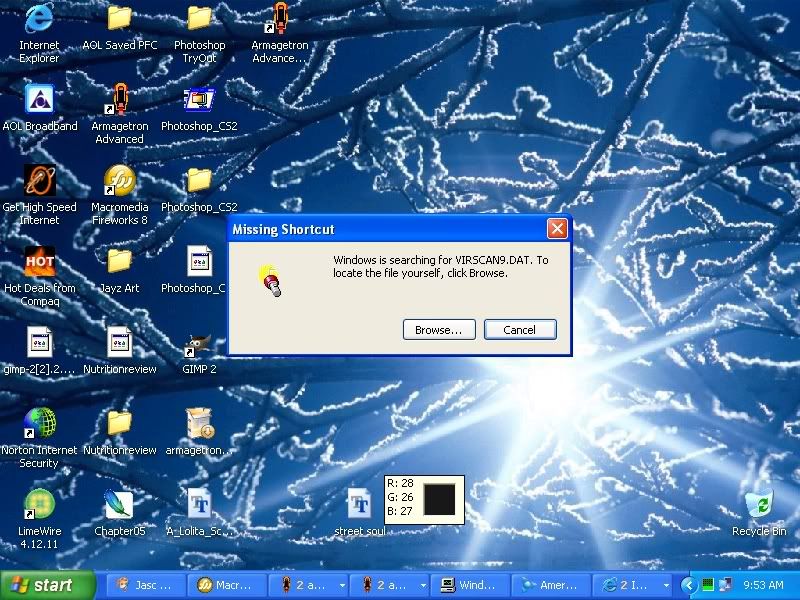Click the LimeWire 4.12.11 icon

pos(39,505)
